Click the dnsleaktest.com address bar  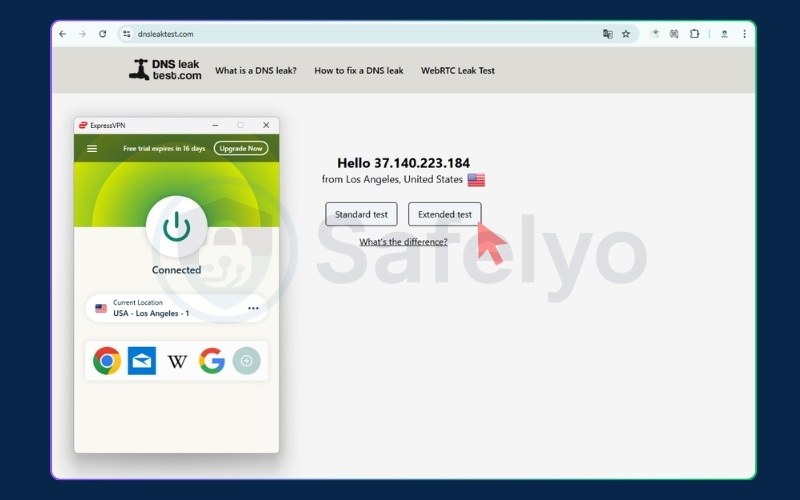[378, 34]
